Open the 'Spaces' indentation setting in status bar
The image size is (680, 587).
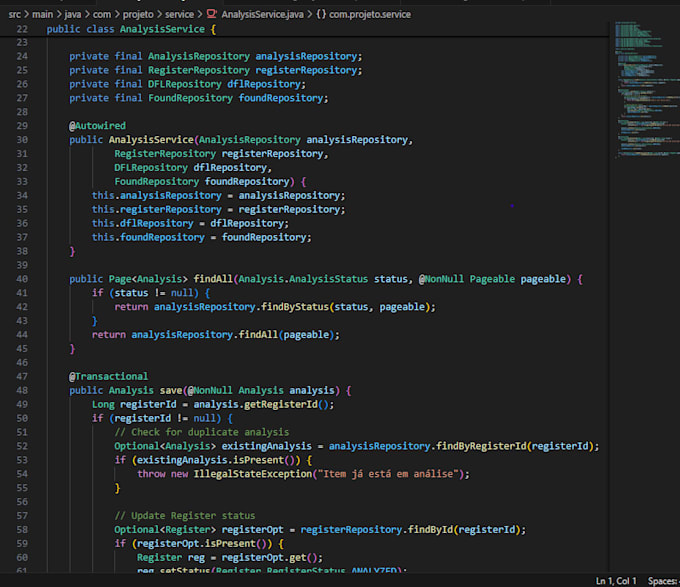pos(664,581)
